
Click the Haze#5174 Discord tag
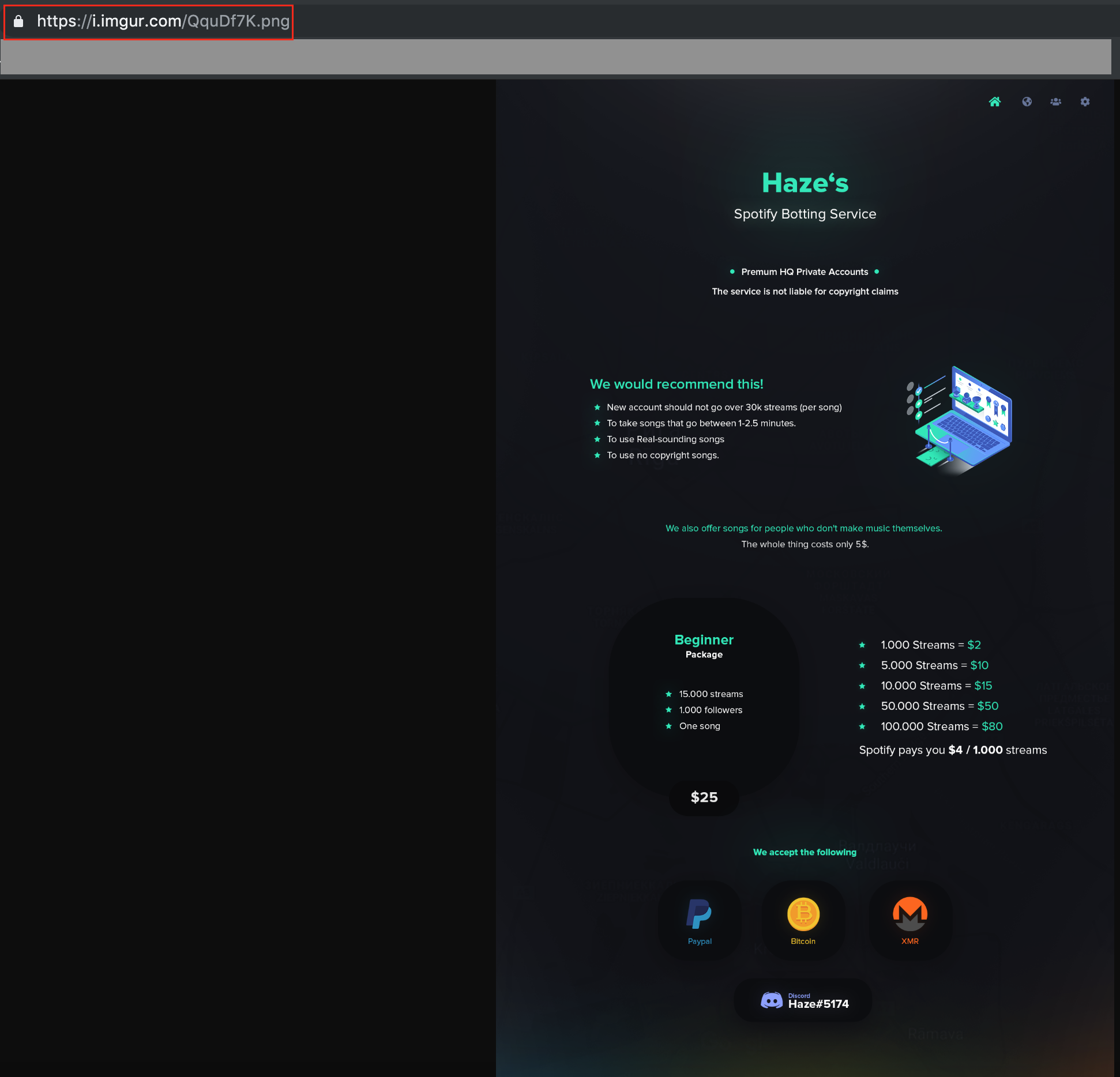[x=818, y=1004]
